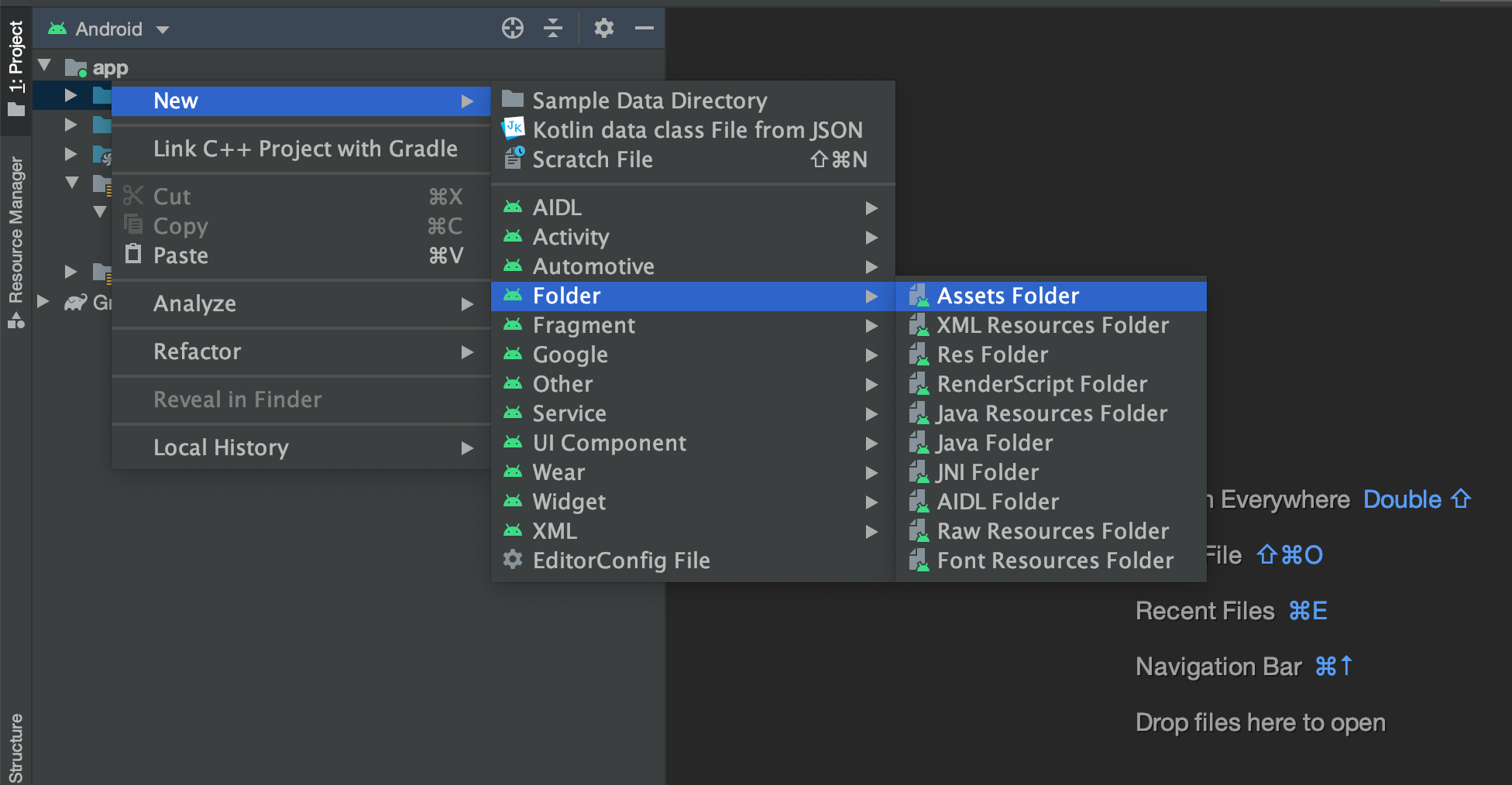1512x785 pixels.
Task: Click the Res Folder icon
Action: tap(919, 355)
